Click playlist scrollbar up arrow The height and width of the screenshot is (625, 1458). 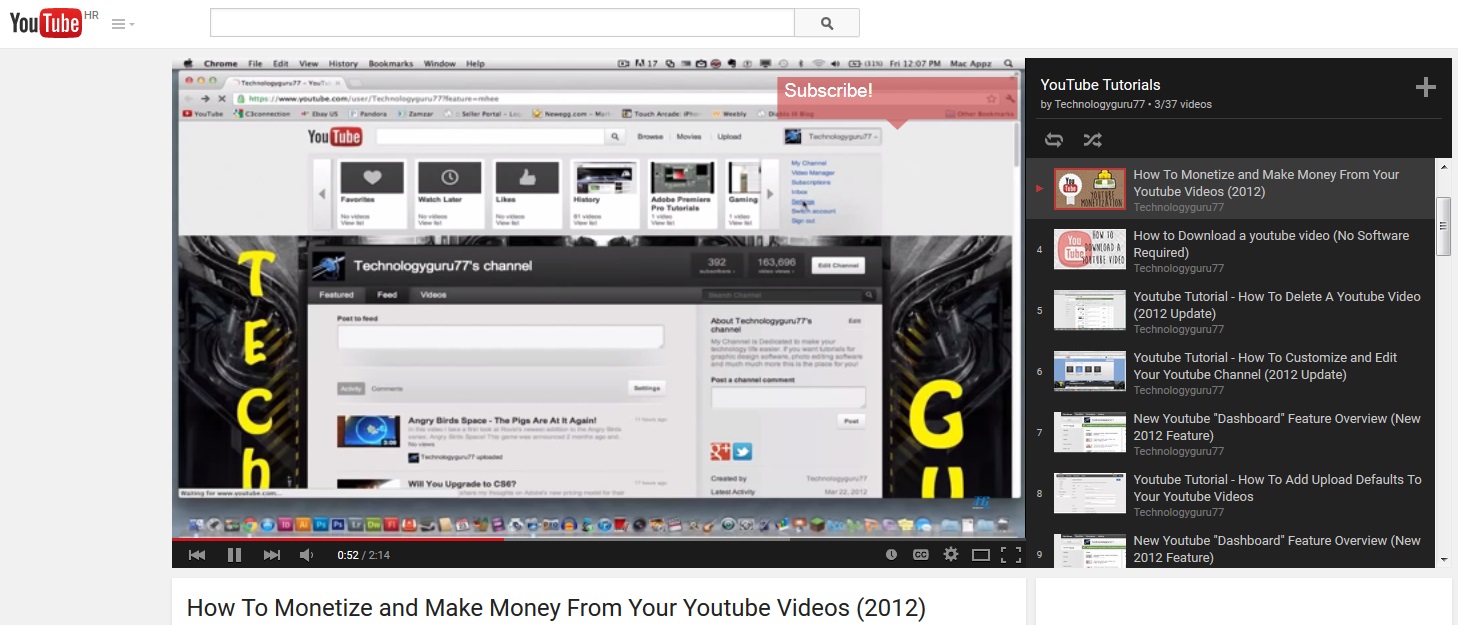pyautogui.click(x=1443, y=166)
